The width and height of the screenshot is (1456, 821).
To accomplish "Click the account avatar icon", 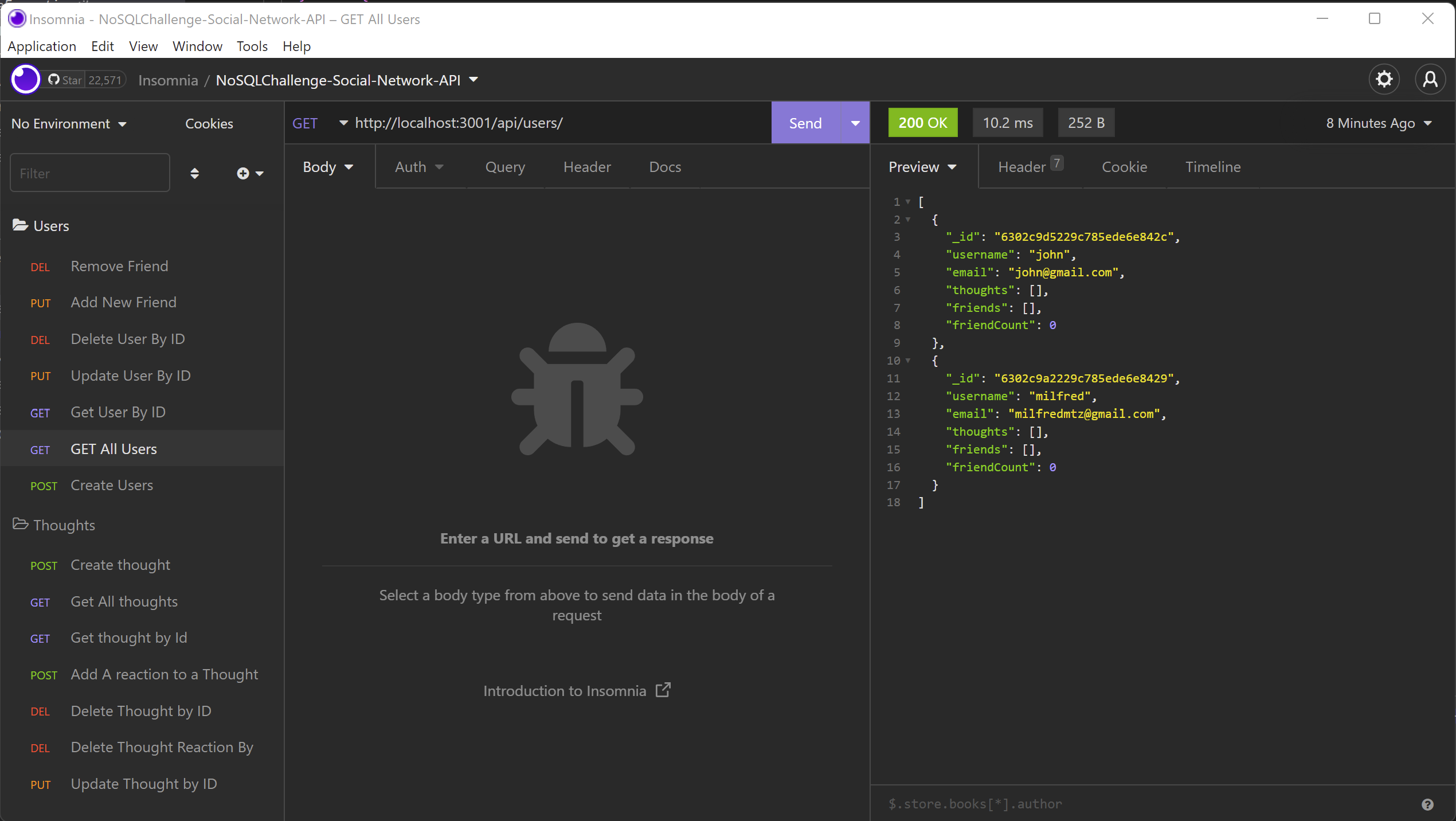I will pyautogui.click(x=1430, y=79).
